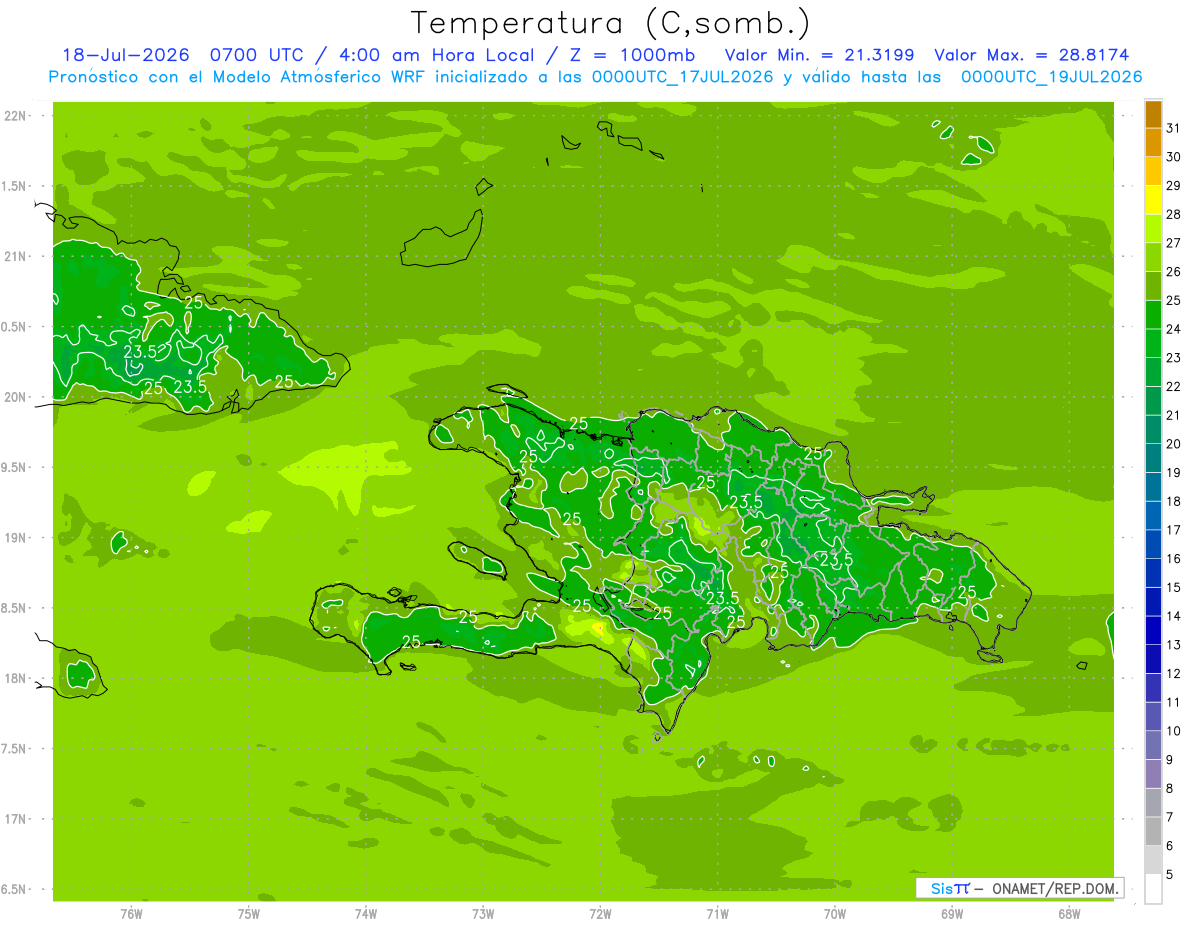Viewport: 1200px width, 927px height.
Task: Click the yellow swatch between 28 and 29
Action: (x=1153, y=201)
